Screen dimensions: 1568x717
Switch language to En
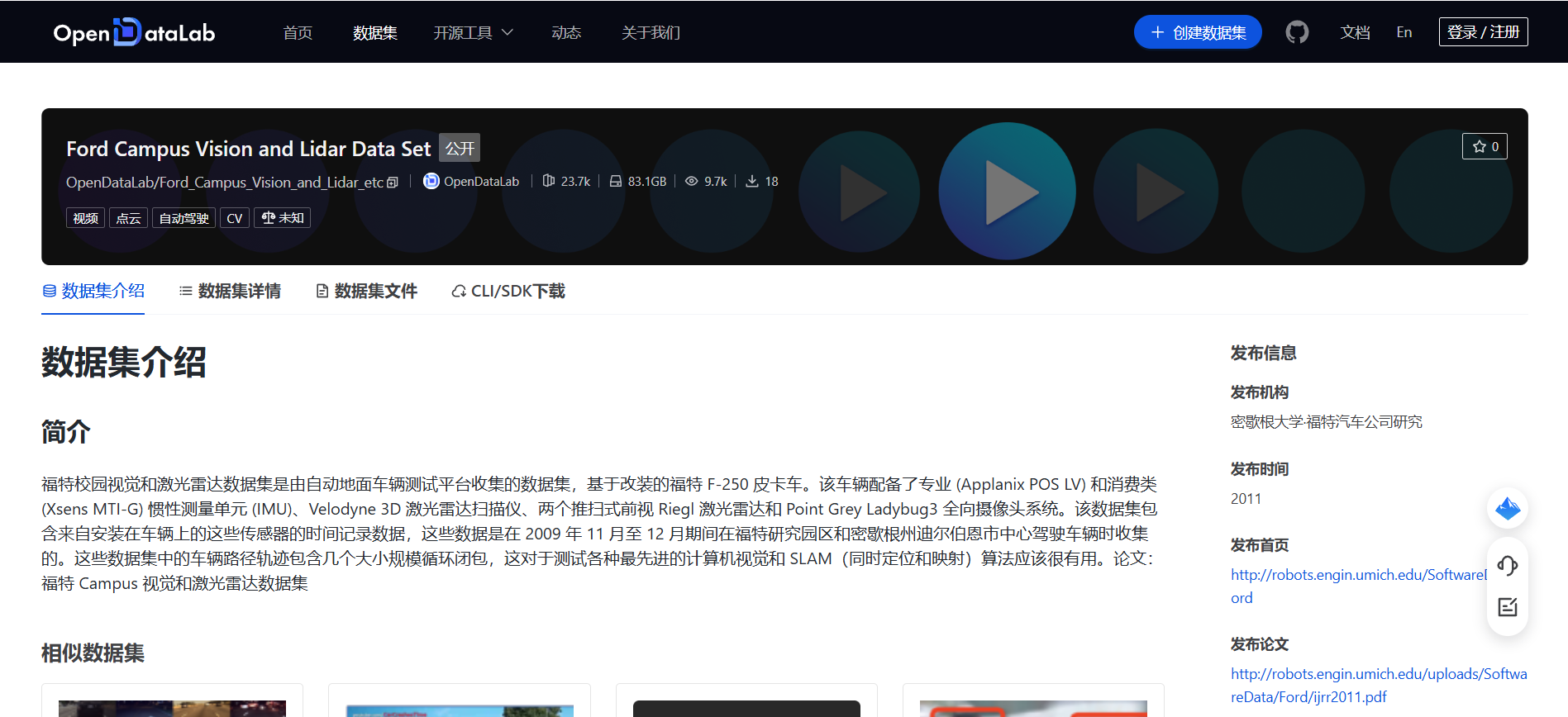click(x=1404, y=32)
